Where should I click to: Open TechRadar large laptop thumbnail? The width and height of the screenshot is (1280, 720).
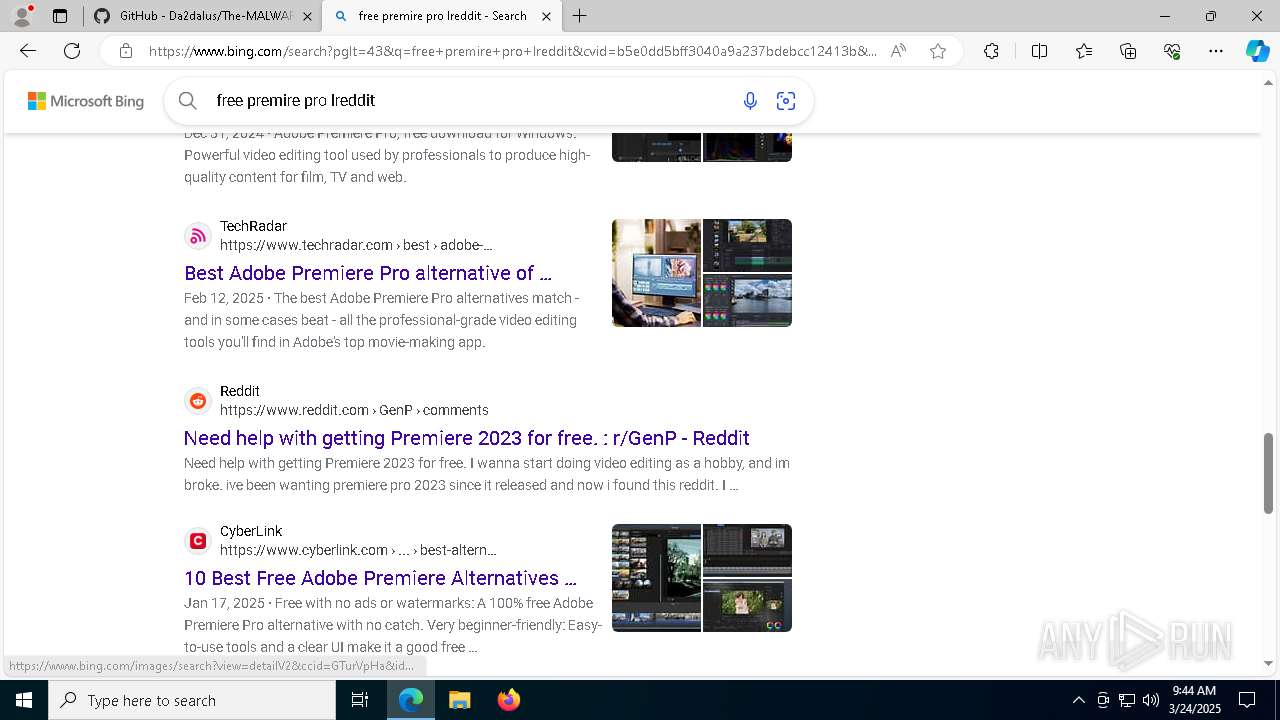coord(656,273)
